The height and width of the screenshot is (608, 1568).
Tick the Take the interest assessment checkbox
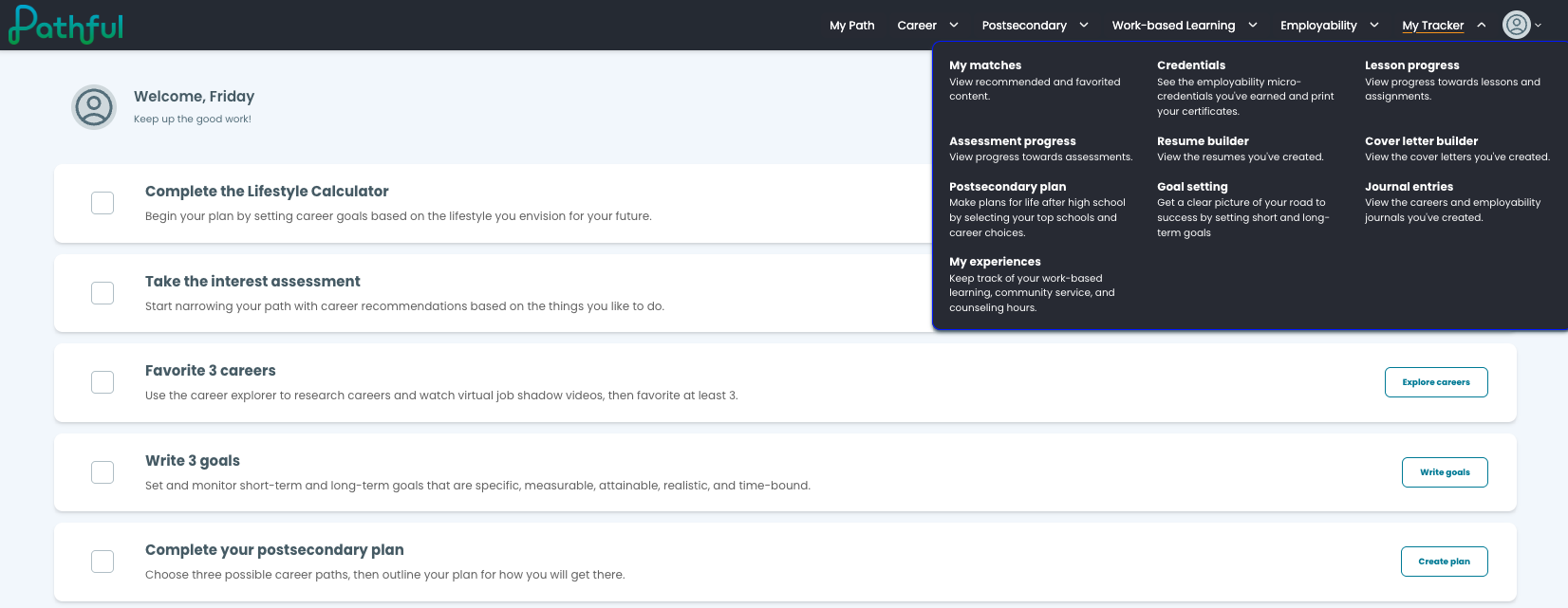click(x=103, y=293)
